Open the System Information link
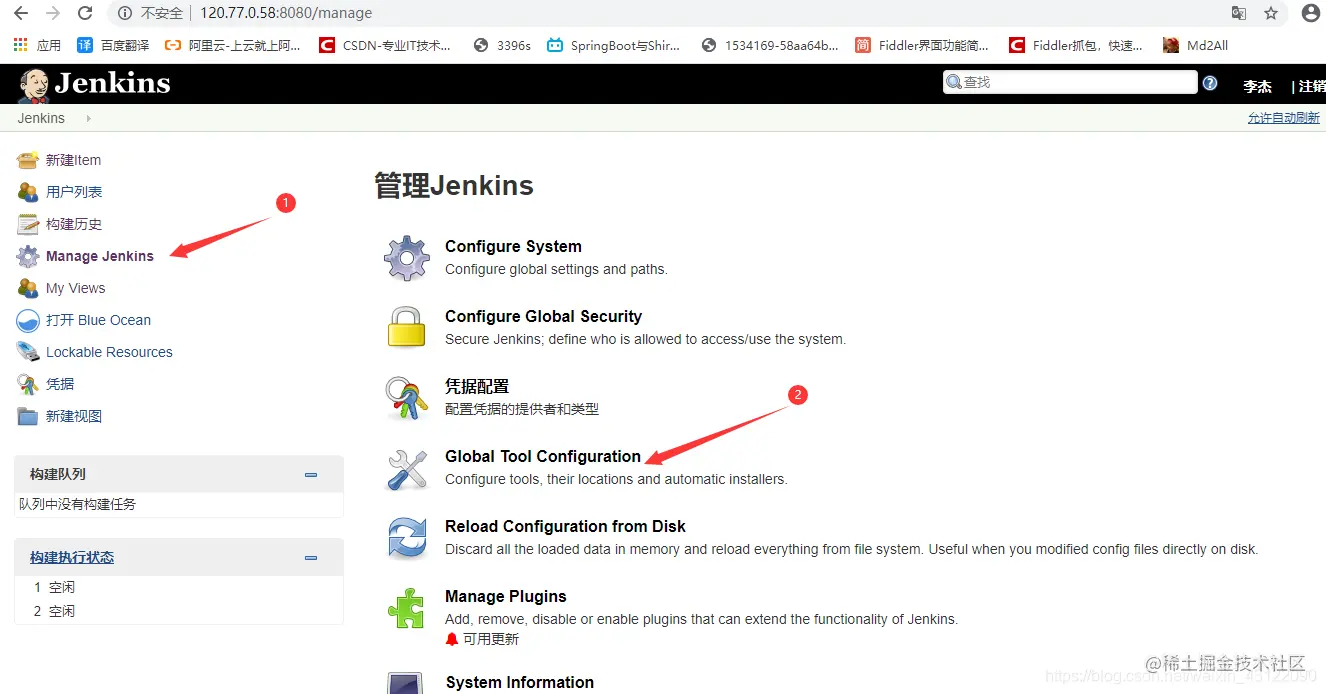The width and height of the screenshot is (1326, 694). pos(519,682)
